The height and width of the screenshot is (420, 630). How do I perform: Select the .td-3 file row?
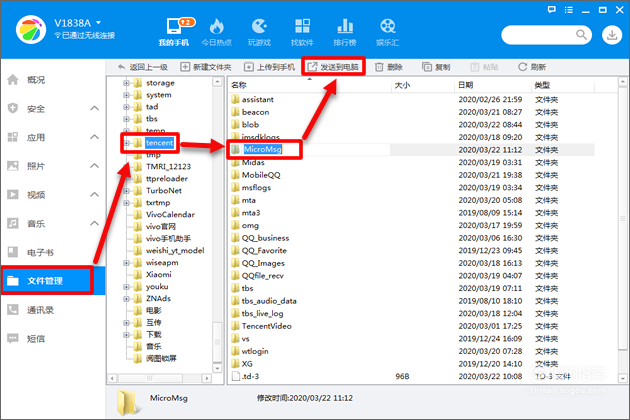(412, 376)
